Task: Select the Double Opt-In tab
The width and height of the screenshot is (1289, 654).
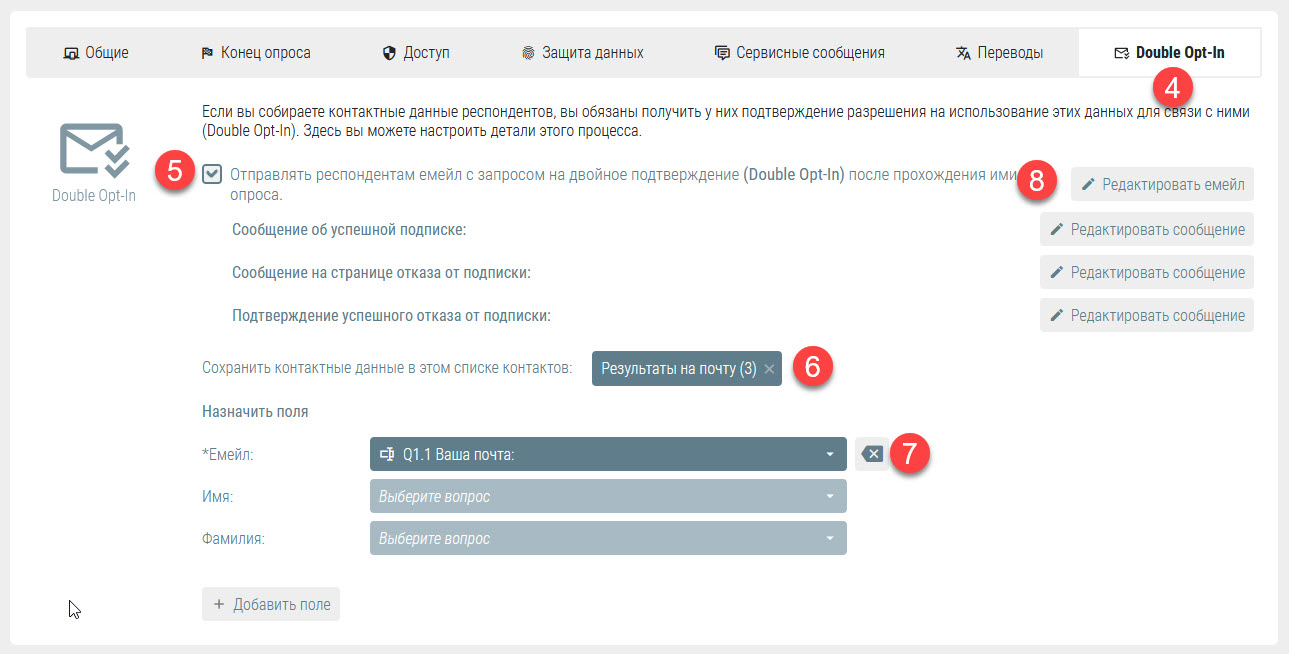Action: [1170, 53]
